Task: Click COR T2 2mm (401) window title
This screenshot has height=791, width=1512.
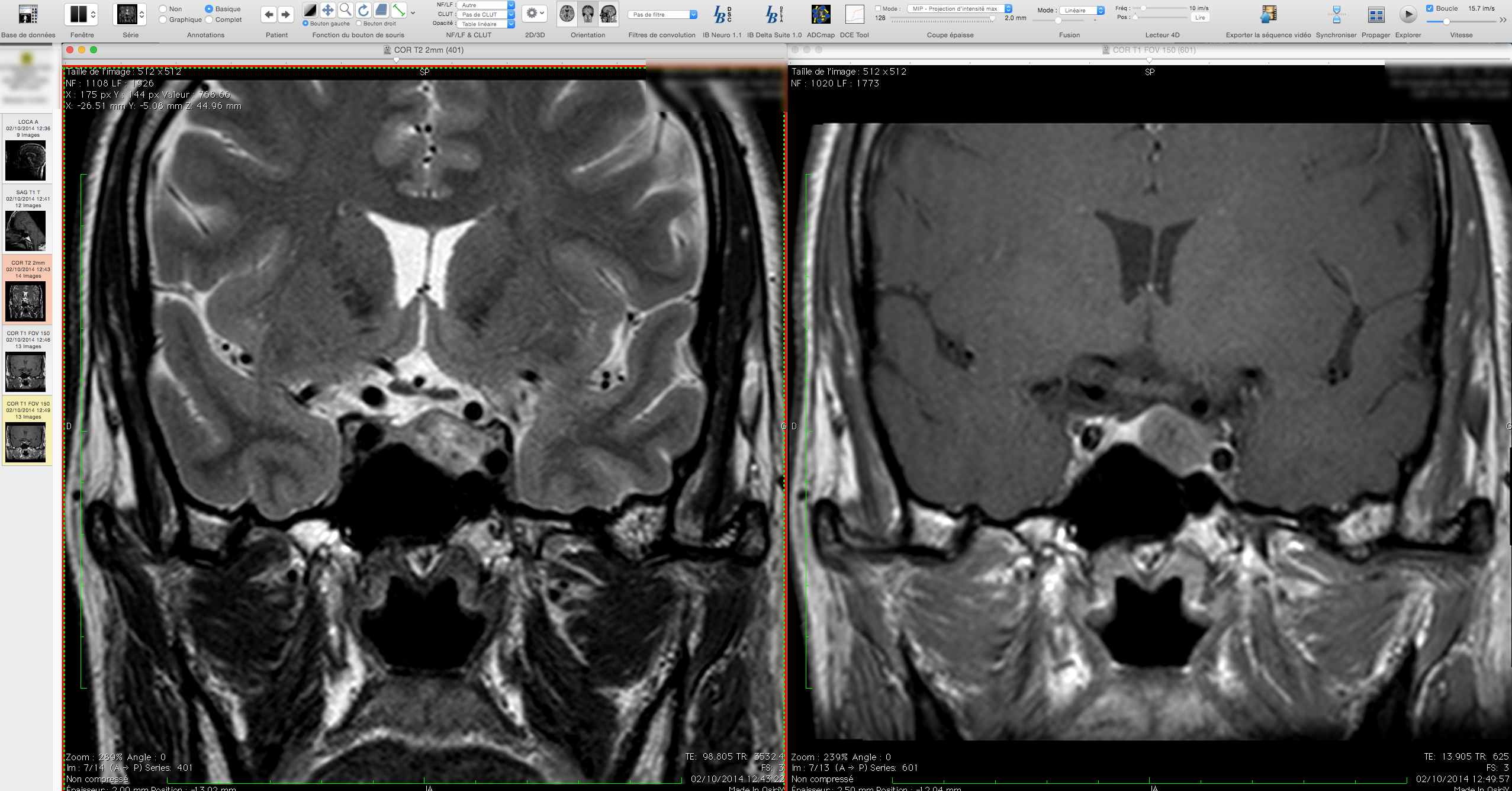Action: pos(429,50)
